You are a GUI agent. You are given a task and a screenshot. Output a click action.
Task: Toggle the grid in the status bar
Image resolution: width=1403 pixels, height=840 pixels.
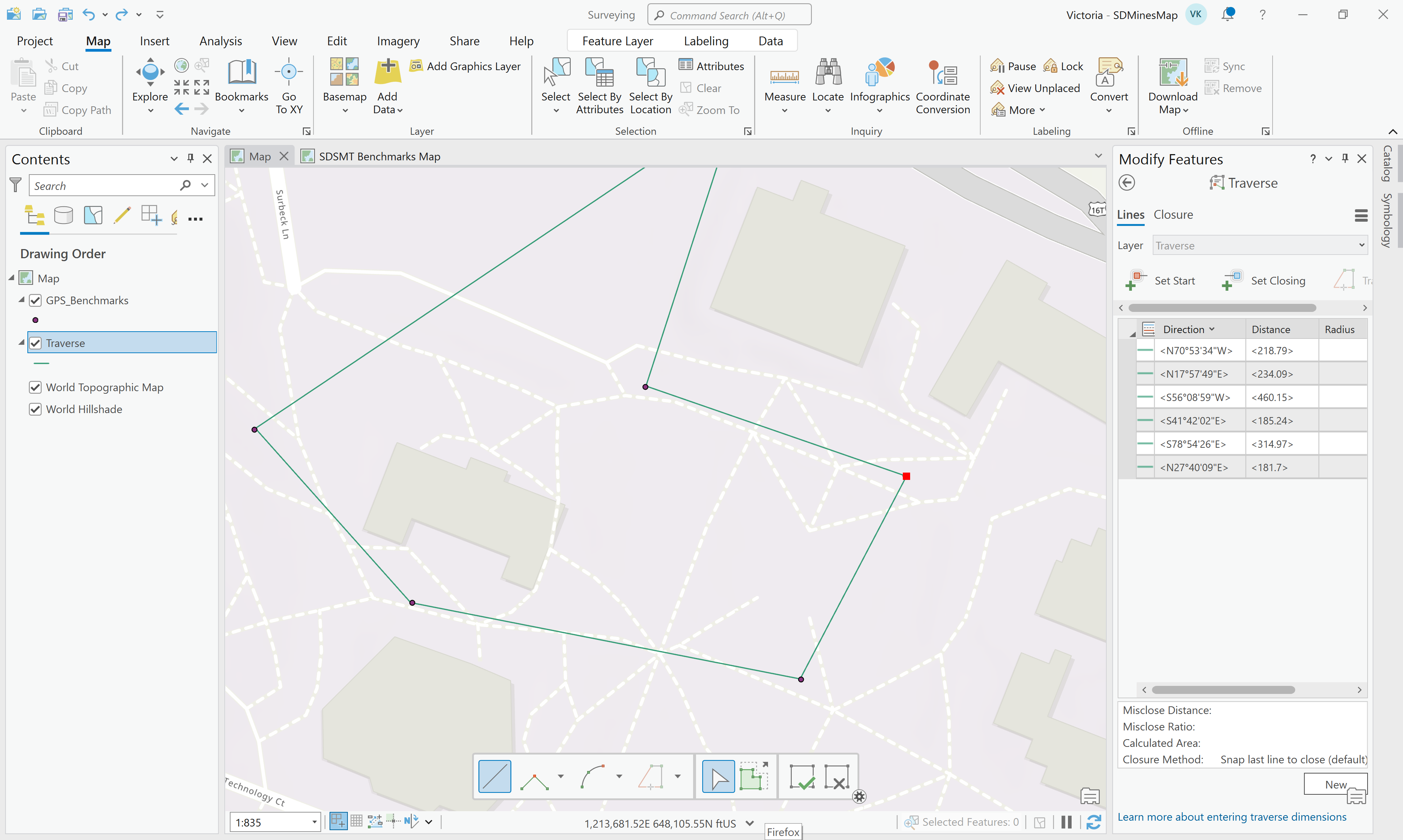[356, 821]
